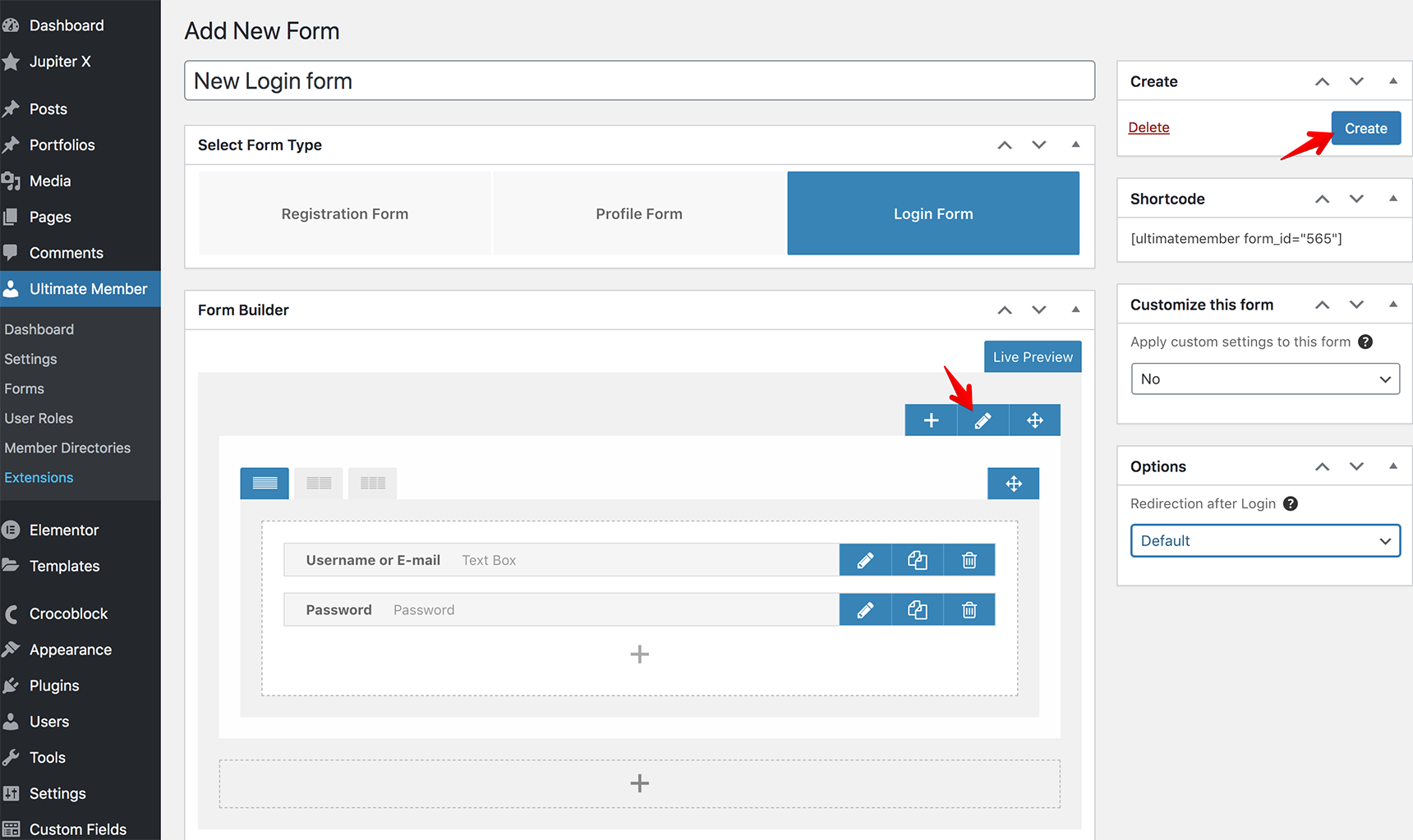Image resolution: width=1413 pixels, height=840 pixels.
Task: Collapse the Options panel
Action: click(1393, 466)
